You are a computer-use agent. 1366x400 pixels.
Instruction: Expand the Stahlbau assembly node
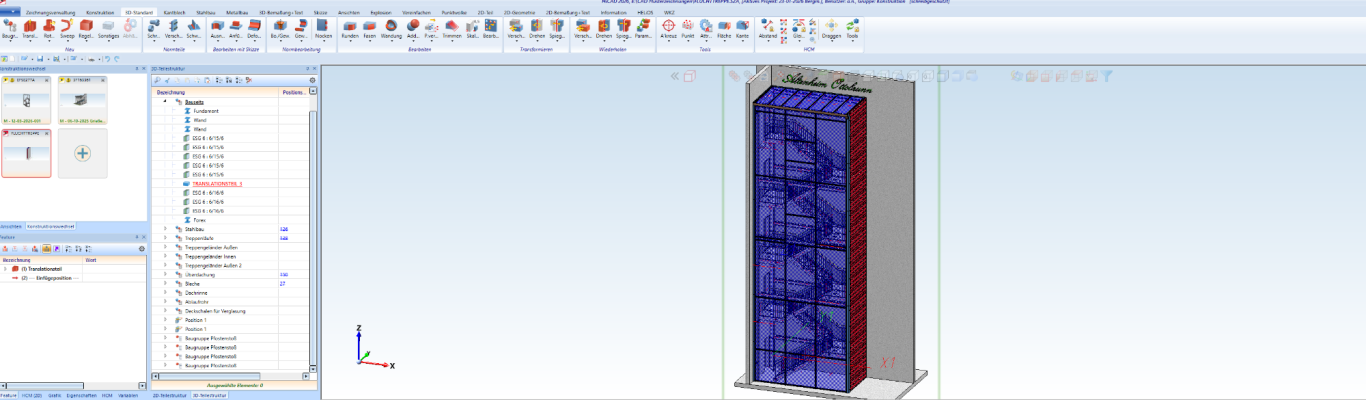tap(165, 228)
